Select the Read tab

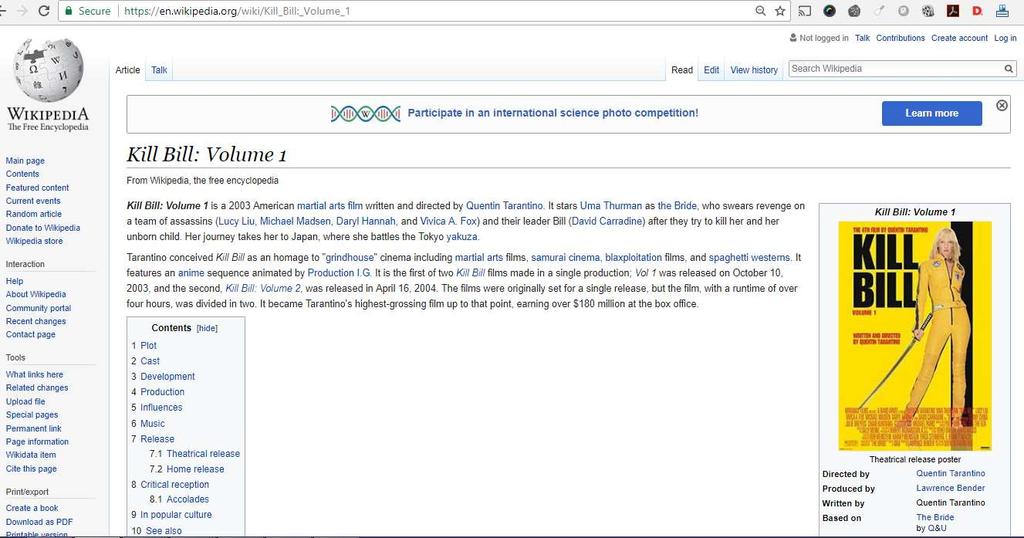coord(682,70)
